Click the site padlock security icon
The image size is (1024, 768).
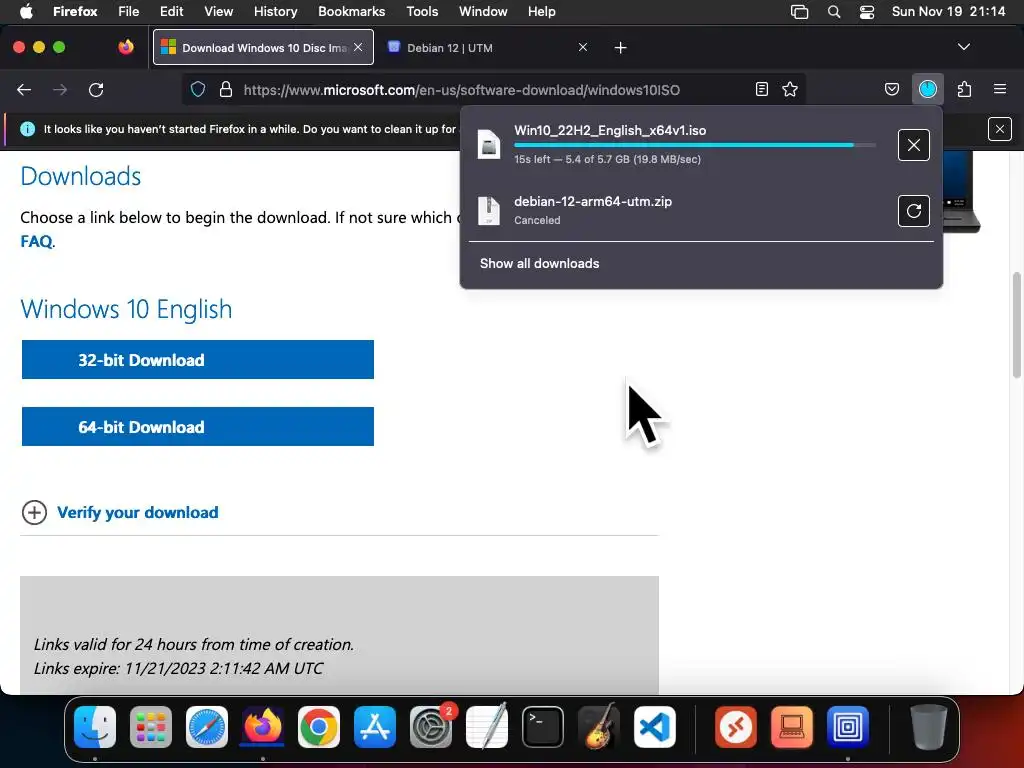tap(226, 89)
